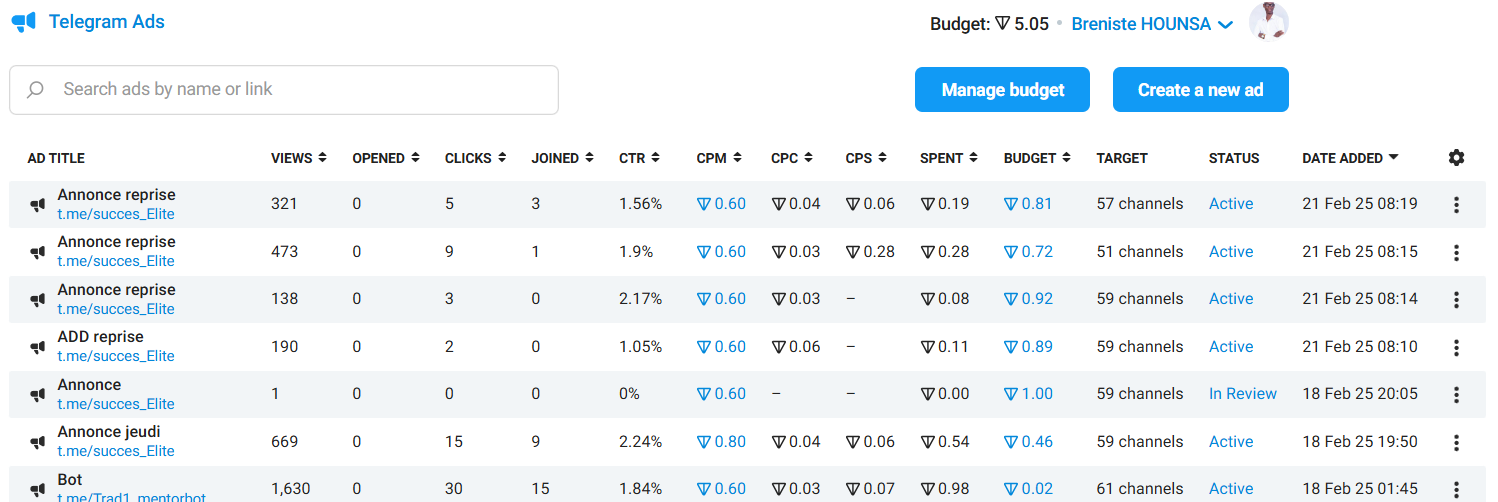Open ADD reprise ad title
Viewport: 1498px width, 502px height.
tap(100, 337)
